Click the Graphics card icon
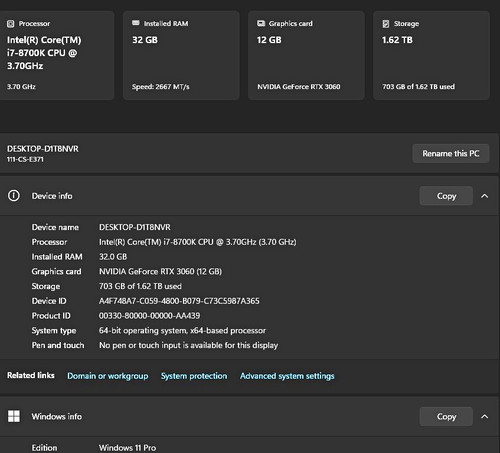500x453 pixels. 261,23
